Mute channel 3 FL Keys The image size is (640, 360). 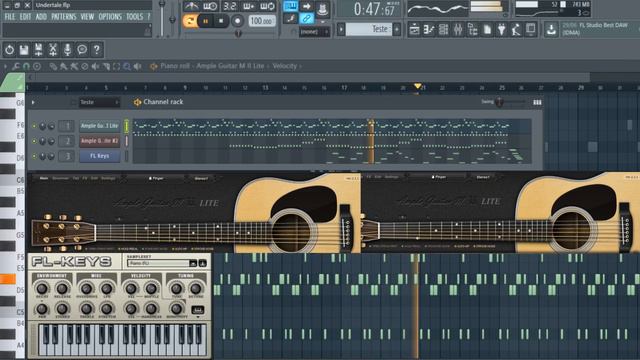[x=34, y=156]
